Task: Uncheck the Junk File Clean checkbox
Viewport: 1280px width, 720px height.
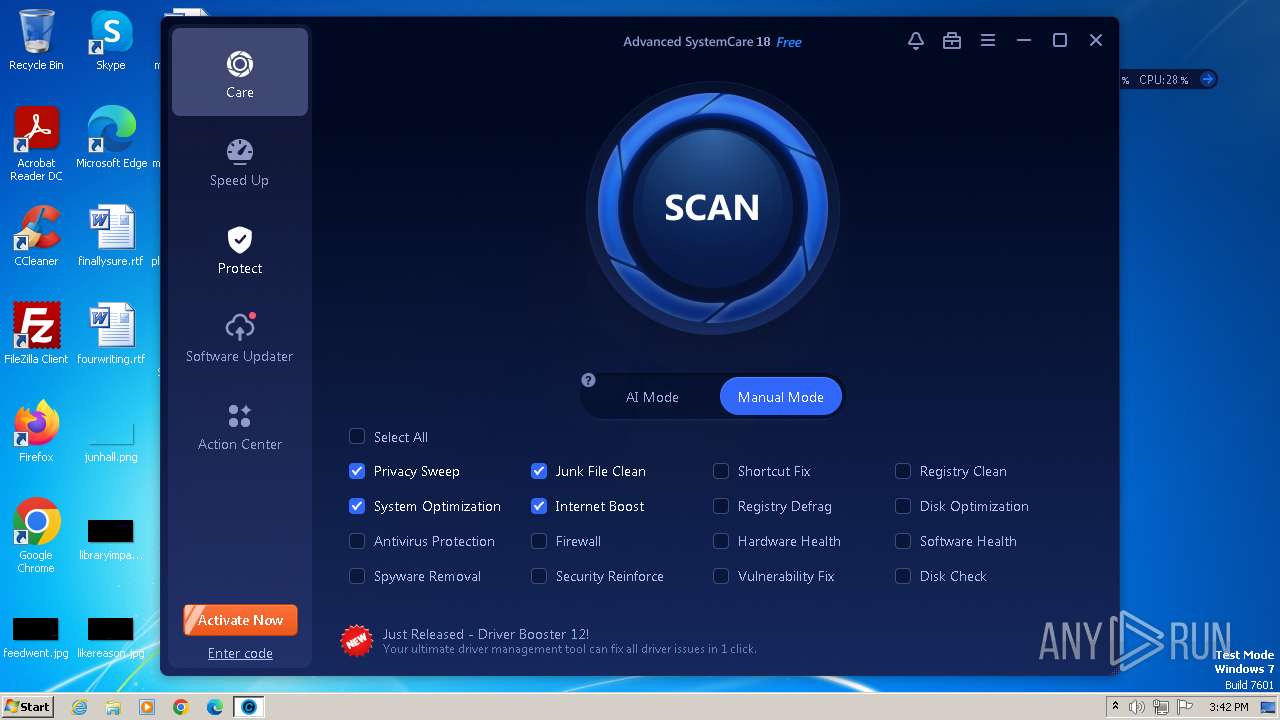Action: point(539,470)
